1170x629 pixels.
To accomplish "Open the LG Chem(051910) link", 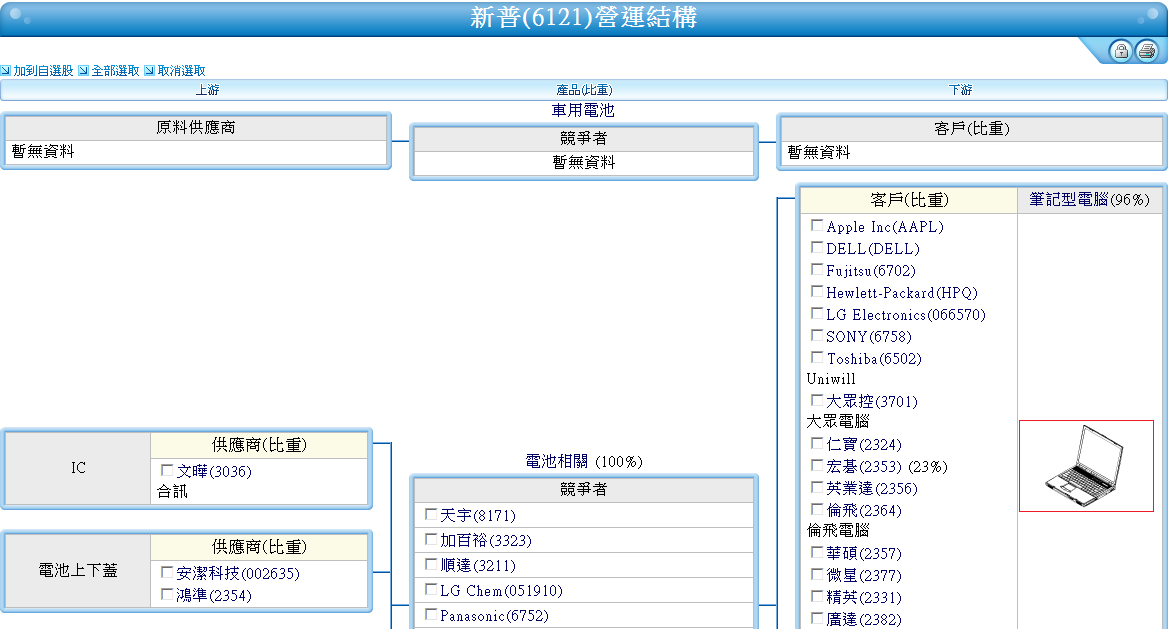I will [501, 591].
